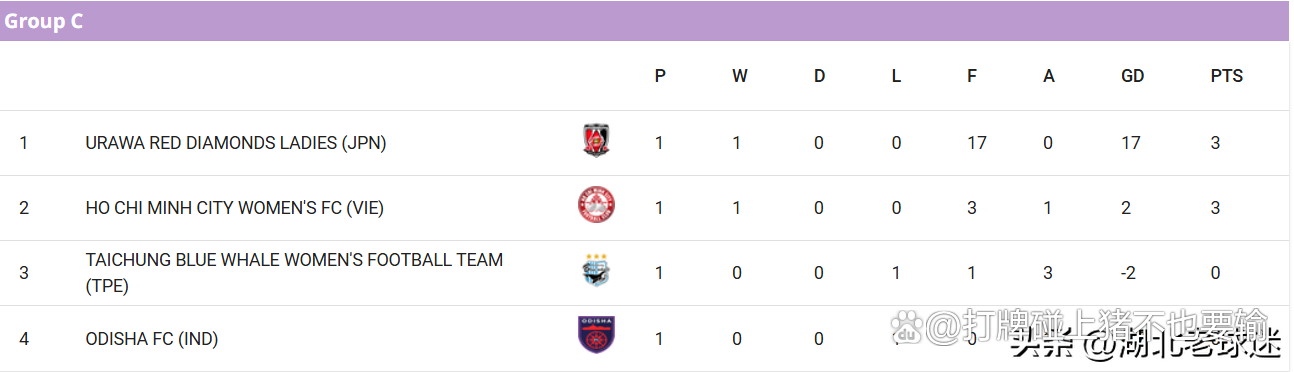Click the P (played) column header
The width and height of the screenshot is (1294, 372).
coord(660,76)
